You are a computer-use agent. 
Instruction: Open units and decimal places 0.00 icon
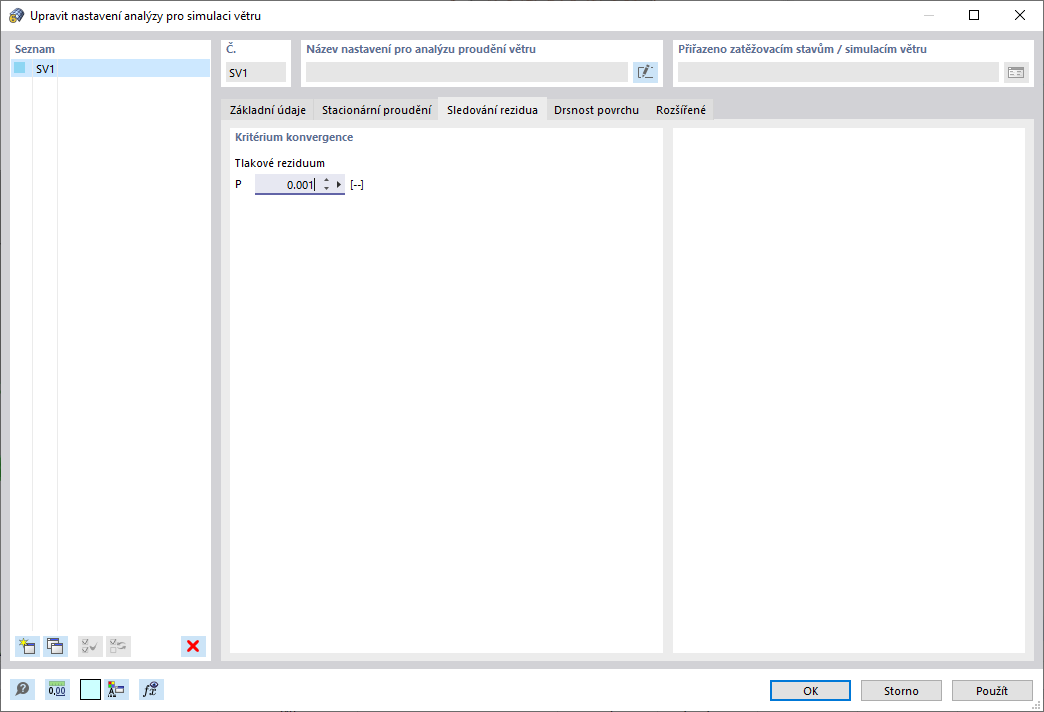[x=57, y=689]
